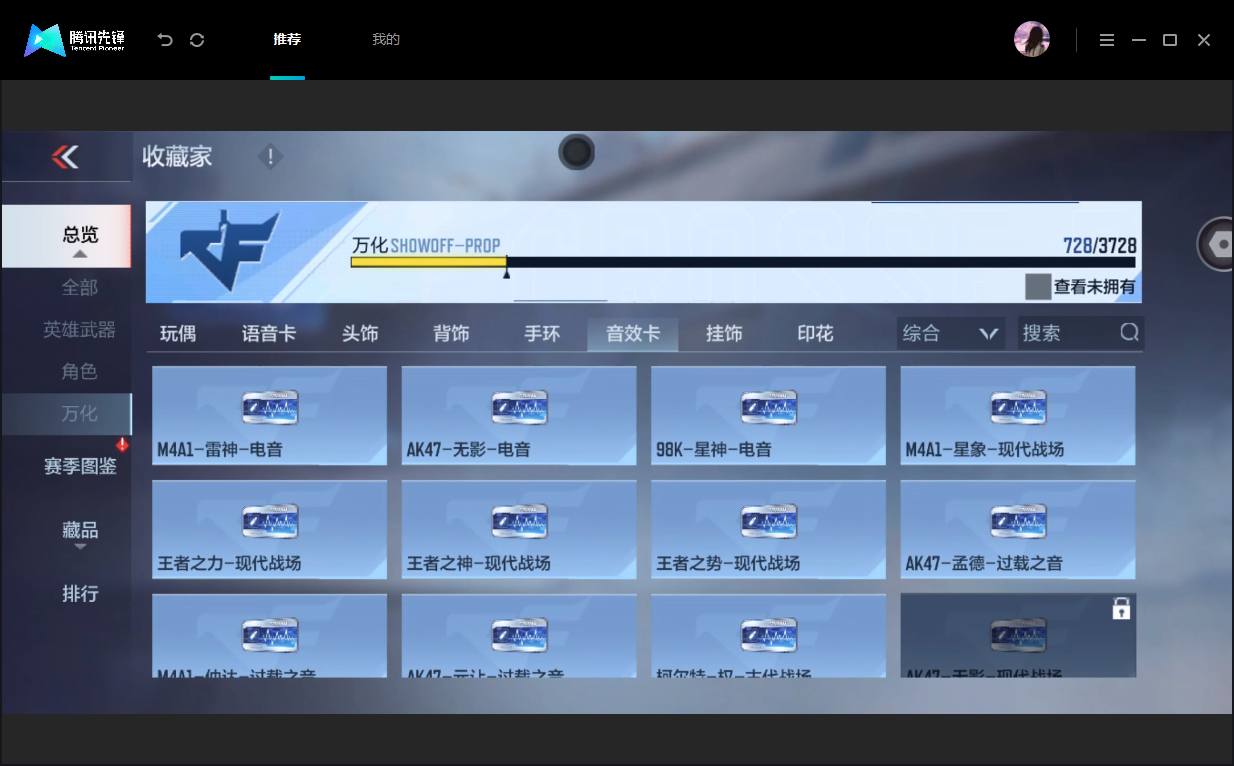This screenshot has height=766, width=1234.
Task: Click the exclamation info icon near 收藏家
Action: pos(270,157)
